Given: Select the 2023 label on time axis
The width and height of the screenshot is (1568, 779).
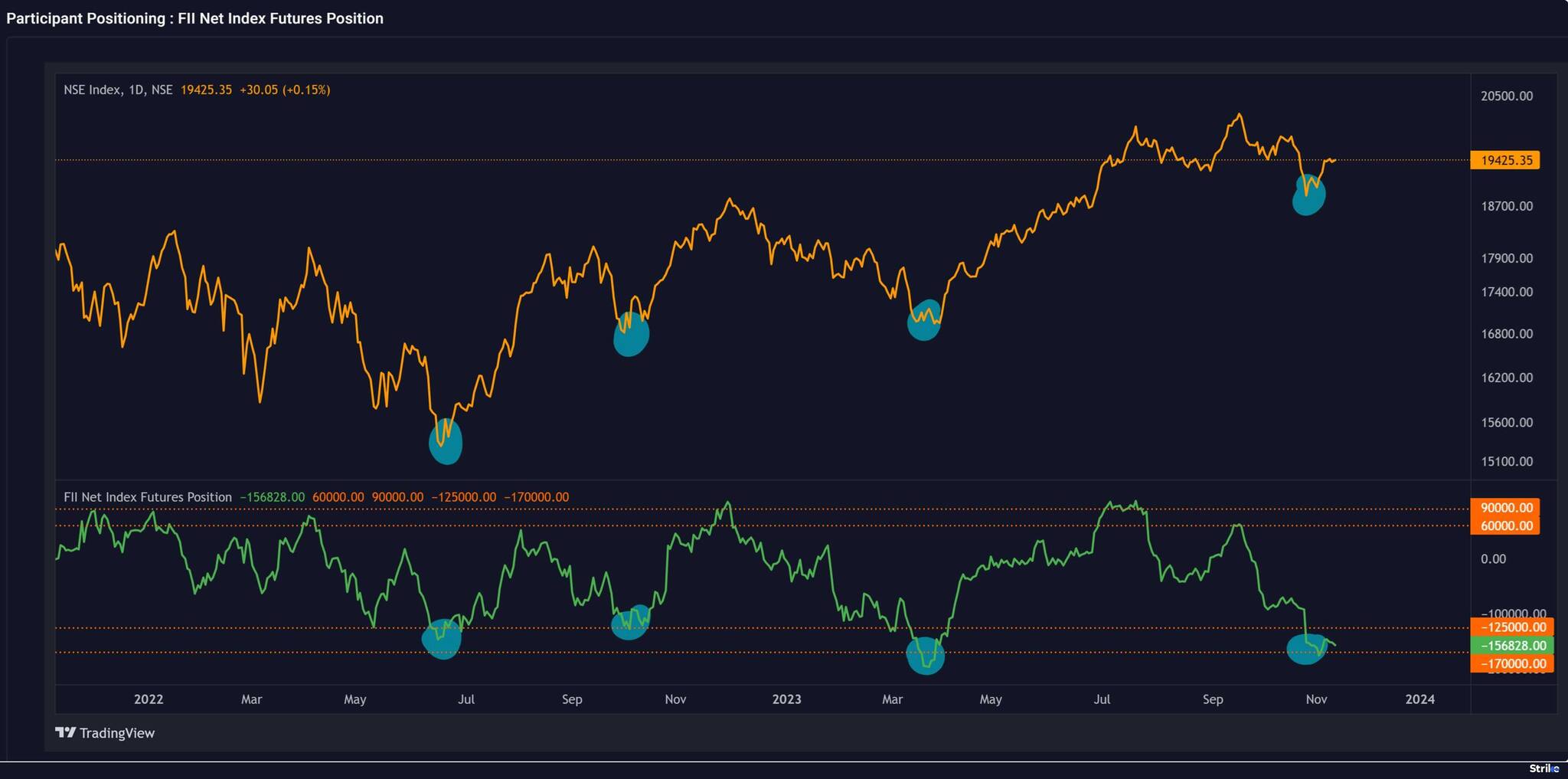Looking at the screenshot, I should coord(788,699).
